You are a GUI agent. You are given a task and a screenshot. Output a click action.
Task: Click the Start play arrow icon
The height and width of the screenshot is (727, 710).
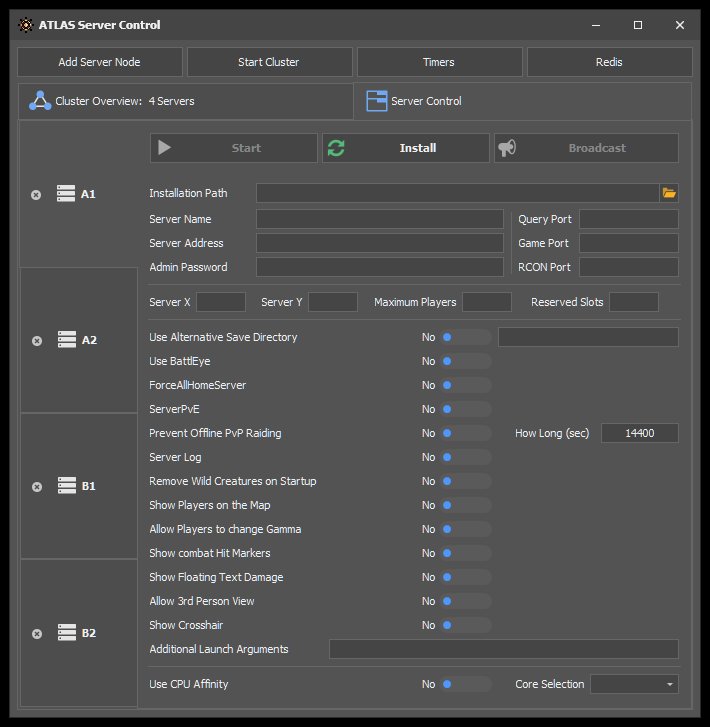click(x=164, y=148)
